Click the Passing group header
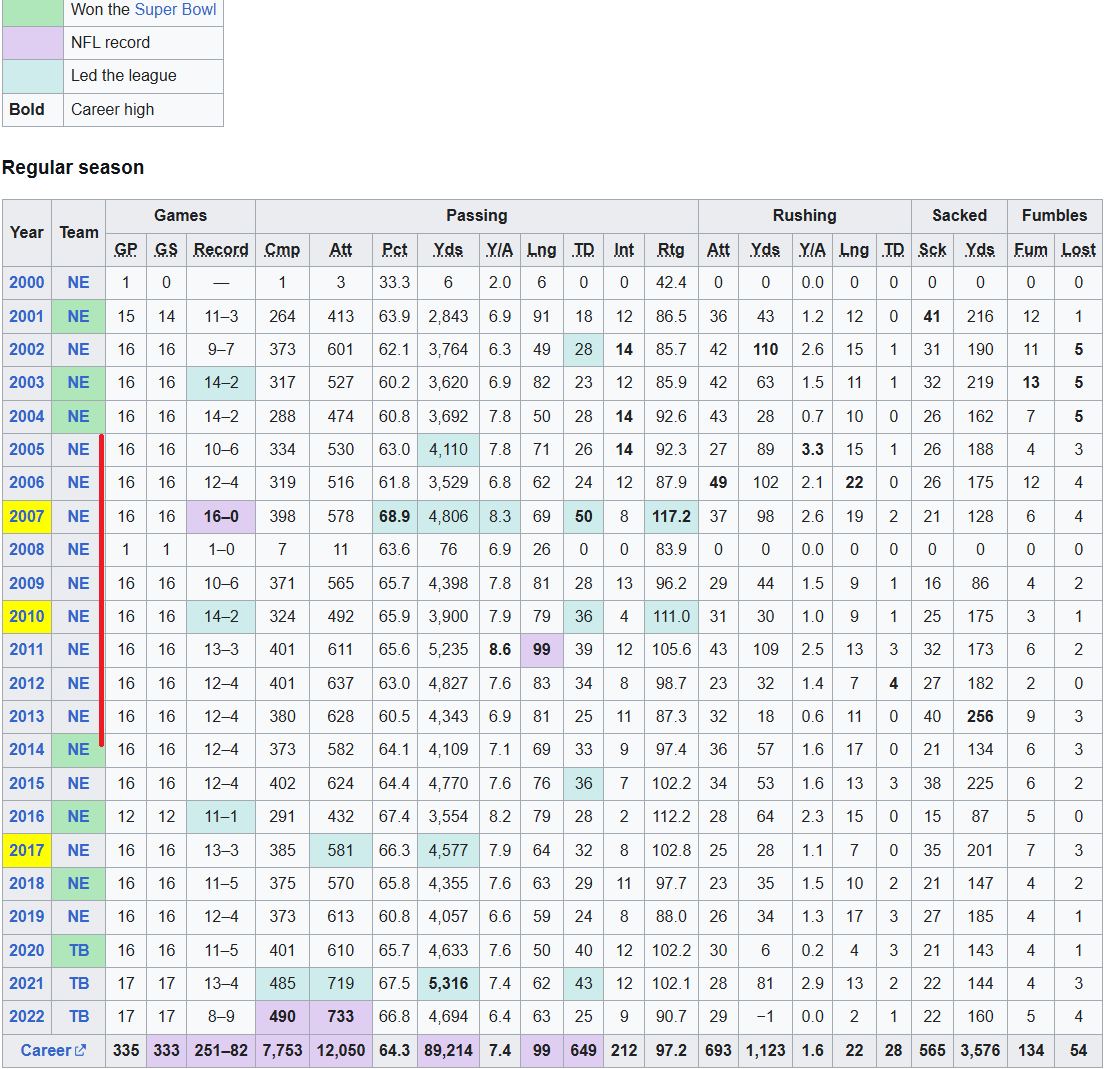This screenshot has width=1106, height=1069. [477, 216]
